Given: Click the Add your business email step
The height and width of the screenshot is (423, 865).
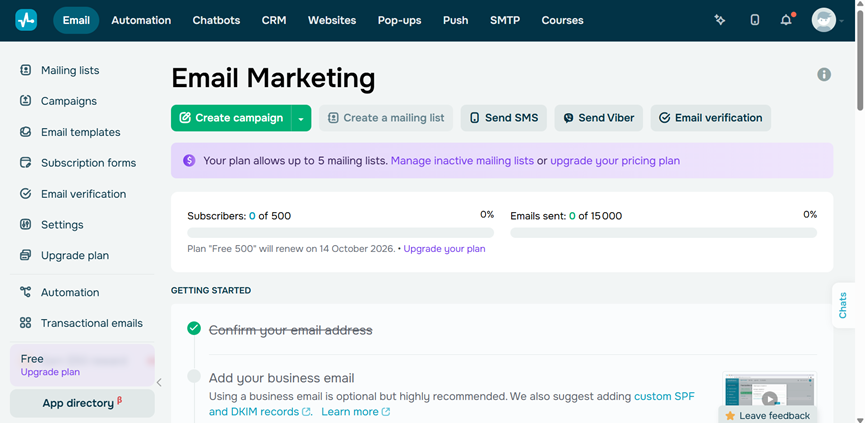Looking at the screenshot, I should pos(281,378).
